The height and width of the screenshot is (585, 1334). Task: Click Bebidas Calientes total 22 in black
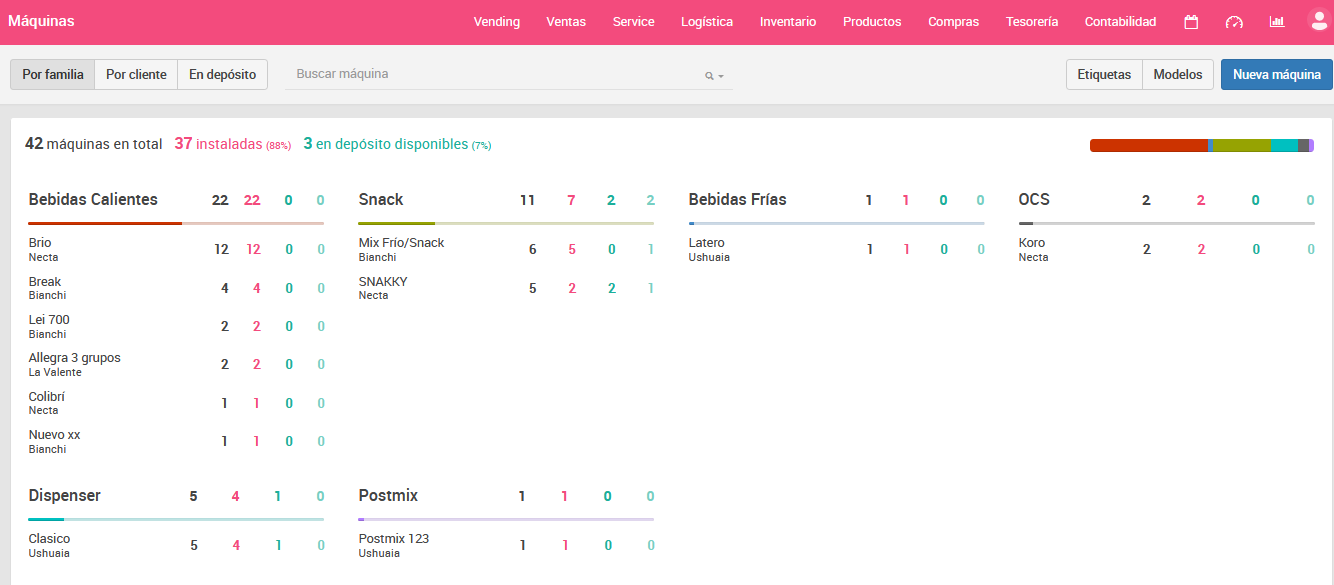pos(220,200)
